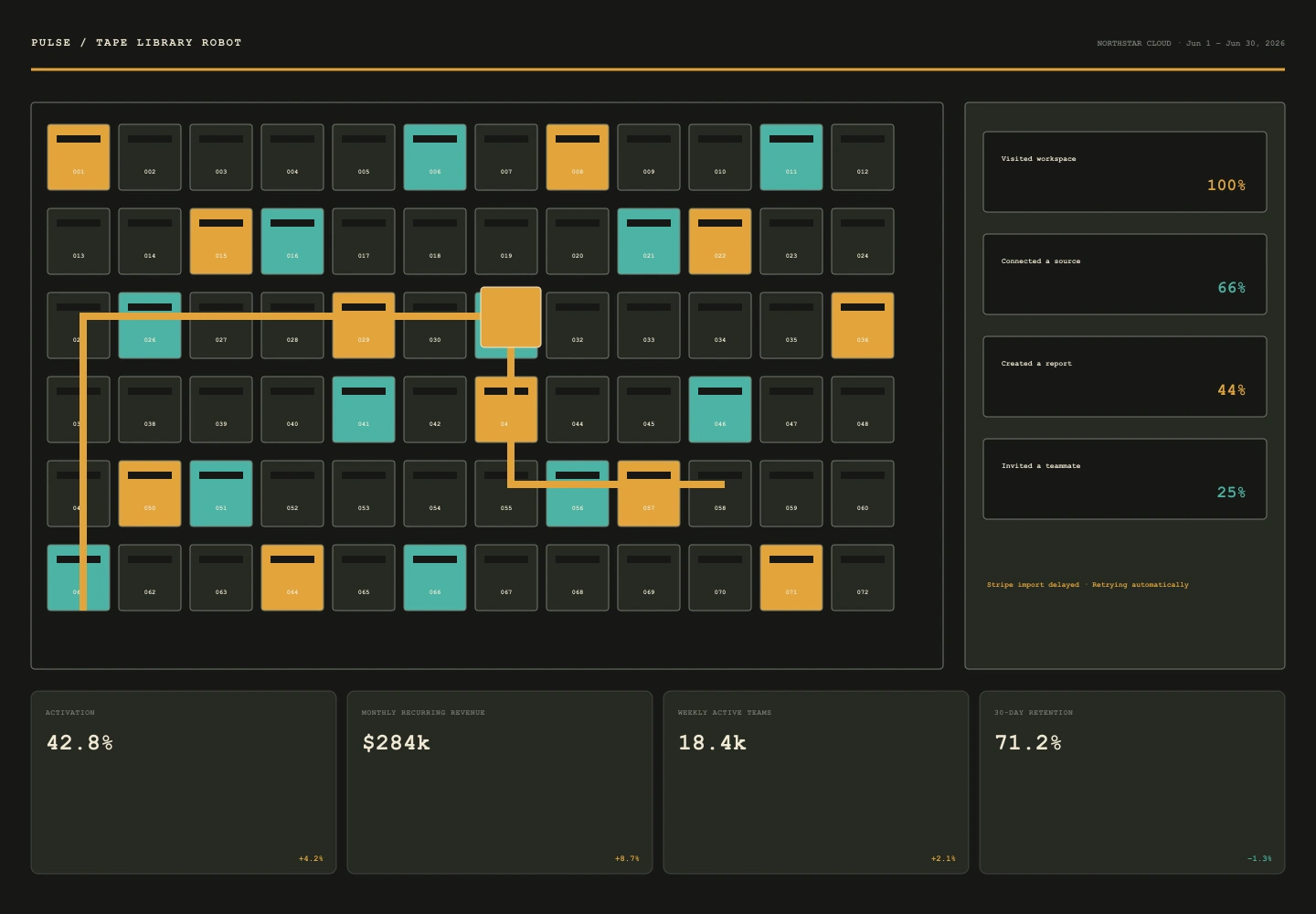This screenshot has width=1316, height=914.
Task: Open orange tape slot 008
Action: pos(578,157)
